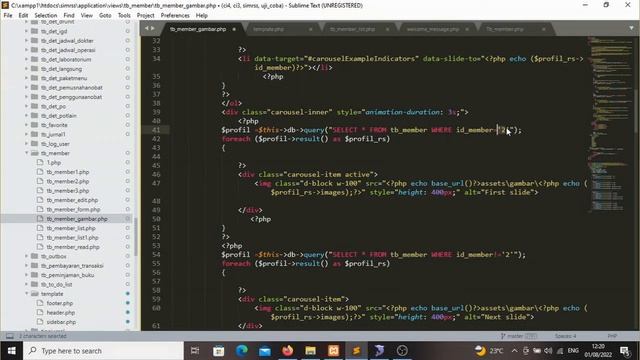Screen dimensions: 640x360
Task: Close the welcome_message.php tab
Action: [x=467, y=29]
